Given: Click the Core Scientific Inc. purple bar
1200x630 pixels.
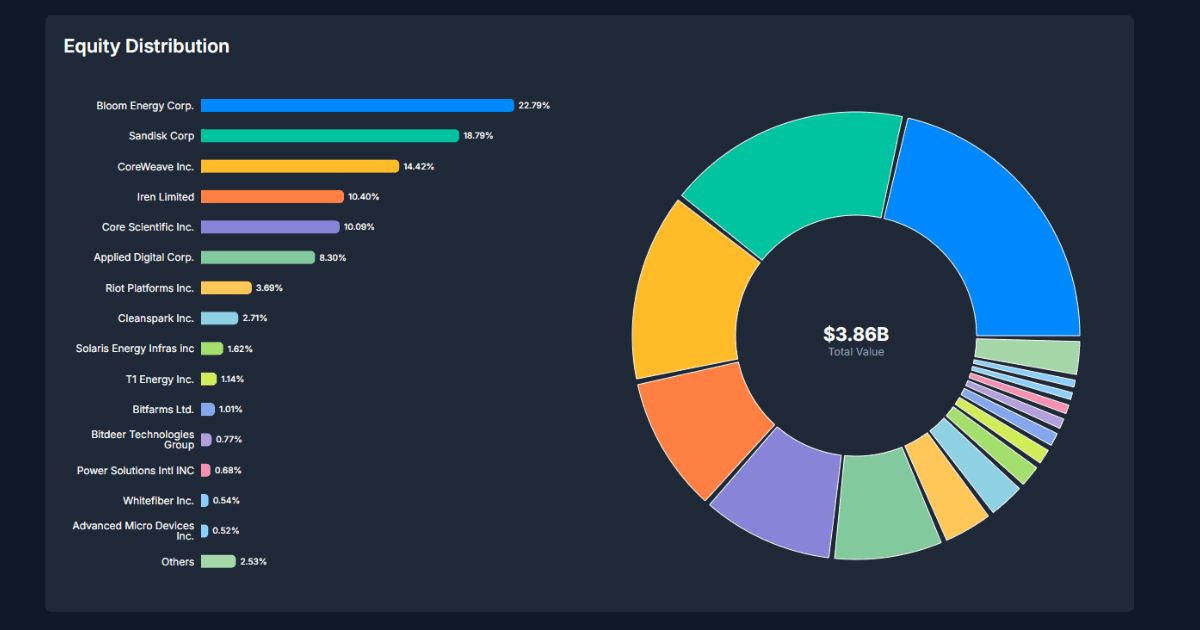Looking at the screenshot, I should coord(270,227).
